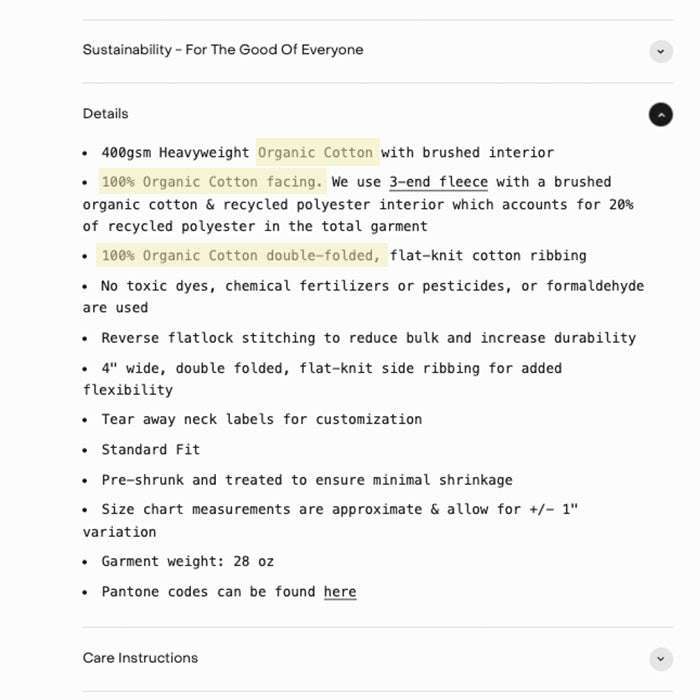Click highlighted Organic Cotton in the 400gsm line
Viewport: 700px width, 700px height.
pyautogui.click(x=316, y=153)
